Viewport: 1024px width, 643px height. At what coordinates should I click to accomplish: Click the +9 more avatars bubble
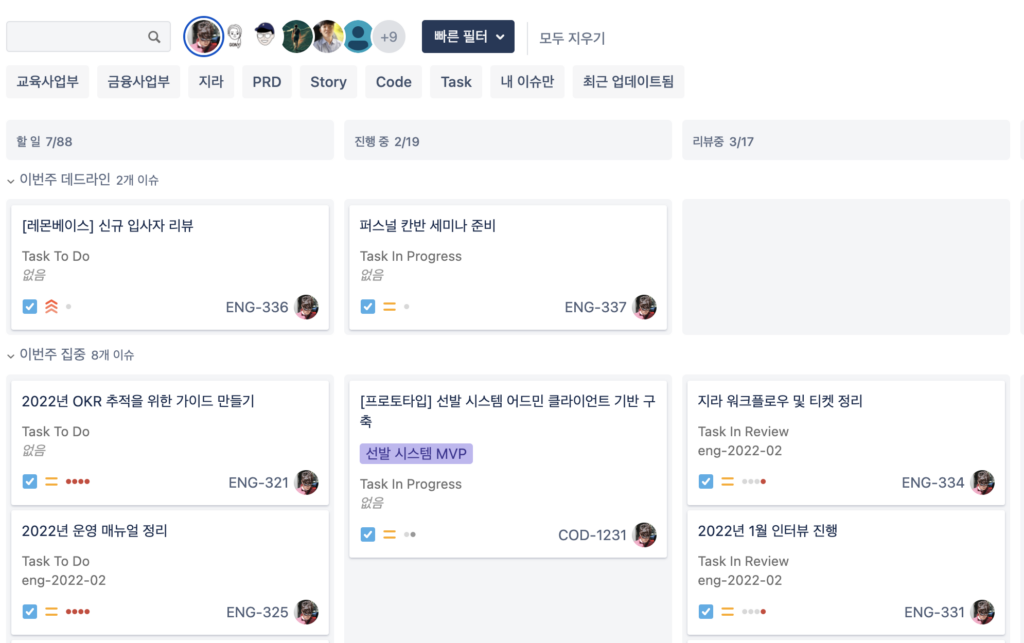(388, 37)
